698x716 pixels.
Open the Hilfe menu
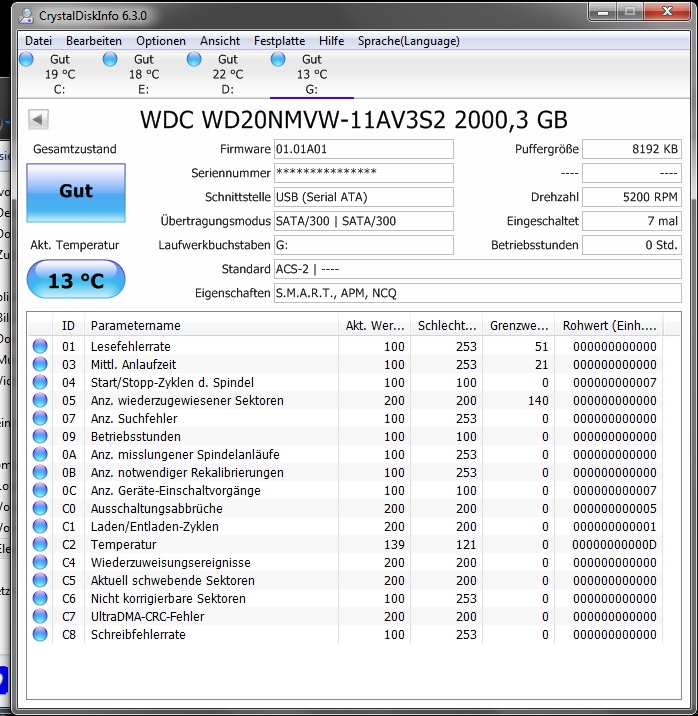point(331,41)
